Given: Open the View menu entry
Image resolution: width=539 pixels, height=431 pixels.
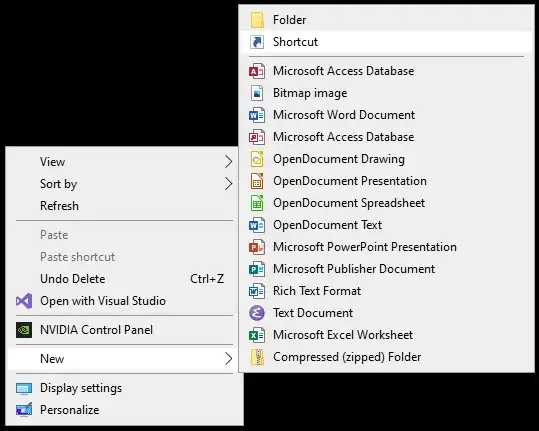Looking at the screenshot, I should (x=124, y=162).
